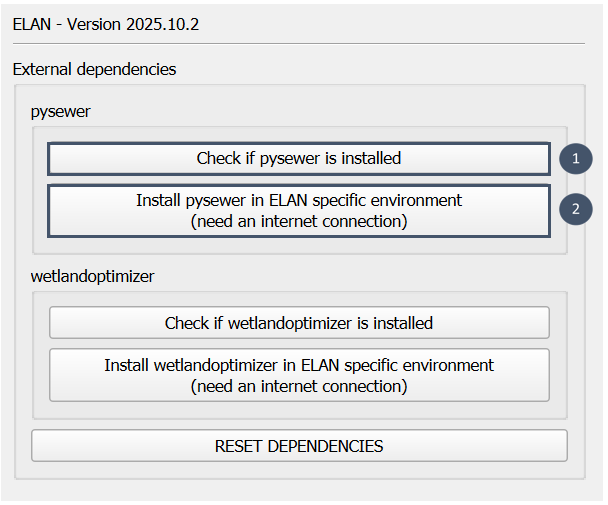Verify pysewer installation status

[x=299, y=158]
